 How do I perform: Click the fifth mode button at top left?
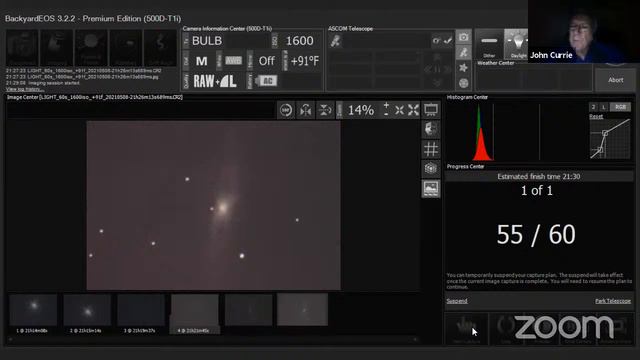click(160, 48)
